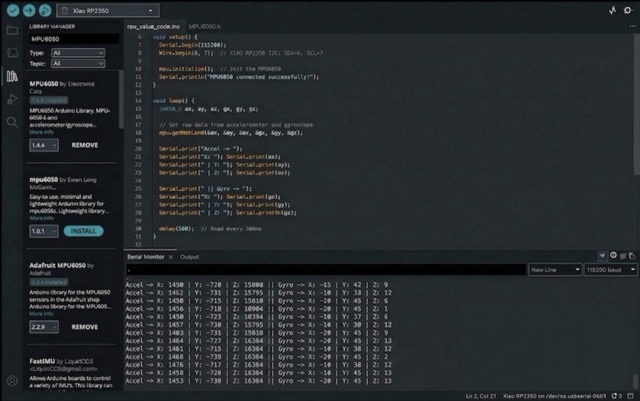This screenshot has height=401, width=640.
Task: Open the Serial Plotter icon
Action: coord(612,10)
